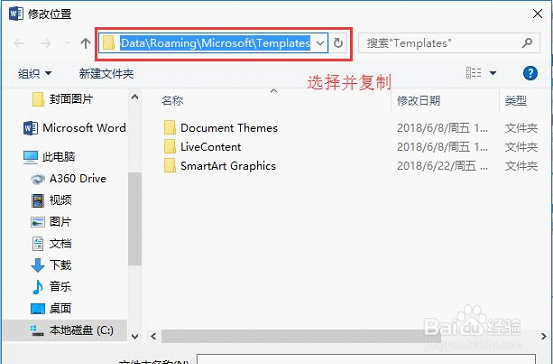This screenshot has height=364, width=553.
Task: Click LiveContent folder icon
Action: (170, 147)
